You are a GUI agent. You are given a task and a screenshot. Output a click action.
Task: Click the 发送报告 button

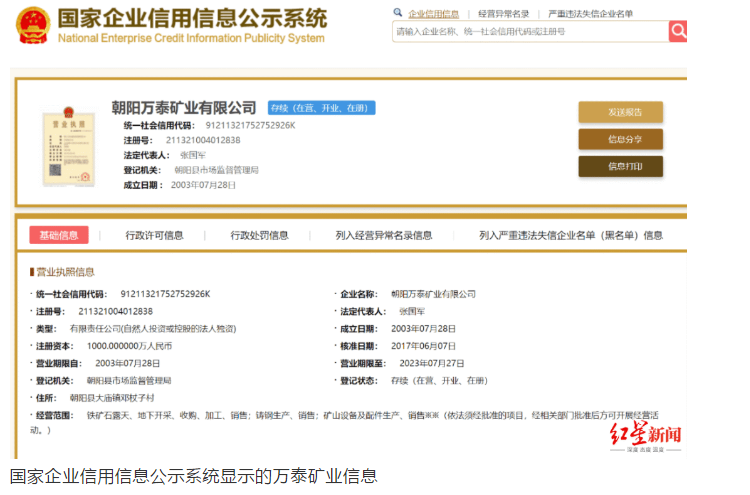pyautogui.click(x=620, y=112)
